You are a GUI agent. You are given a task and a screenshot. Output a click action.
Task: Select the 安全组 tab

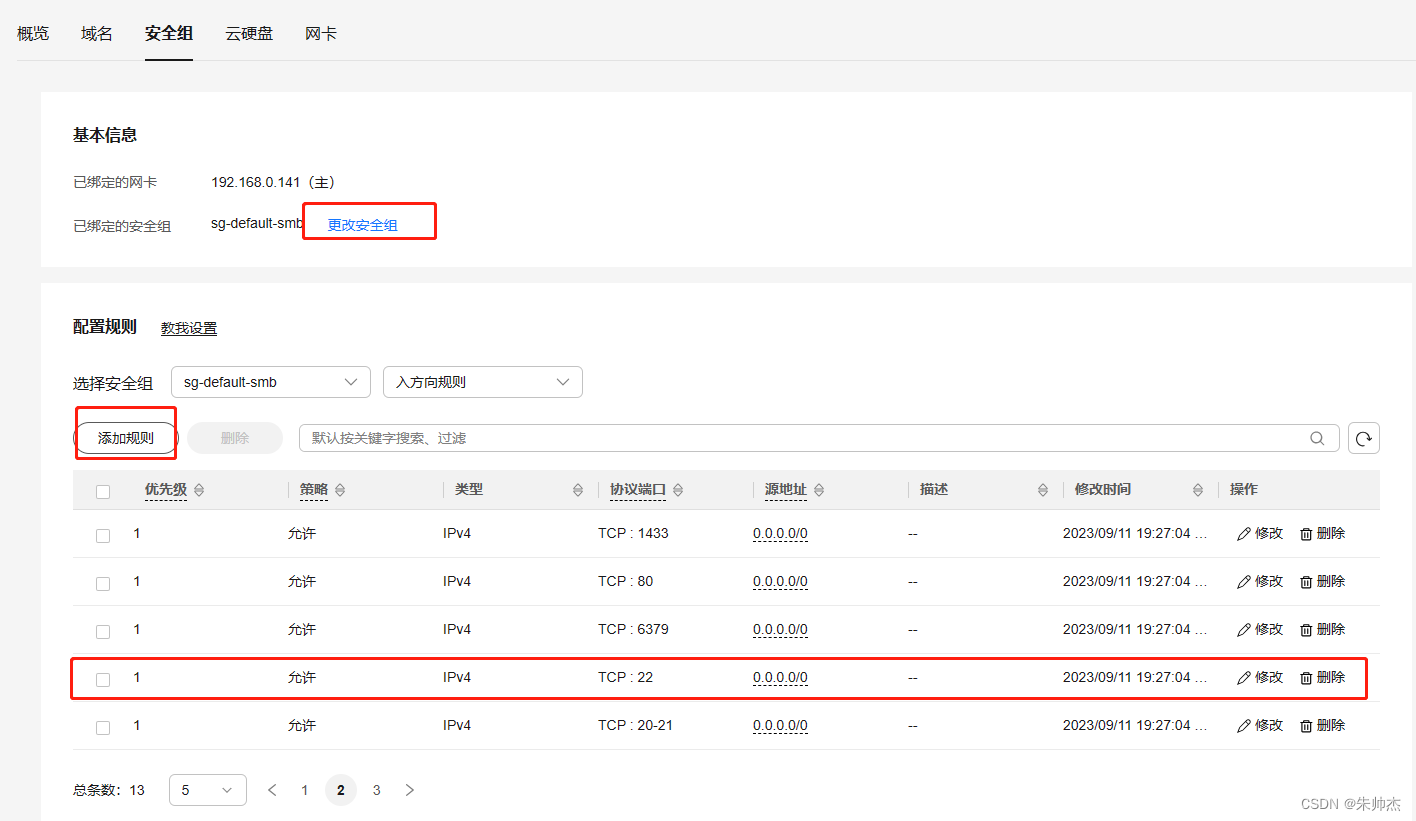click(x=169, y=34)
